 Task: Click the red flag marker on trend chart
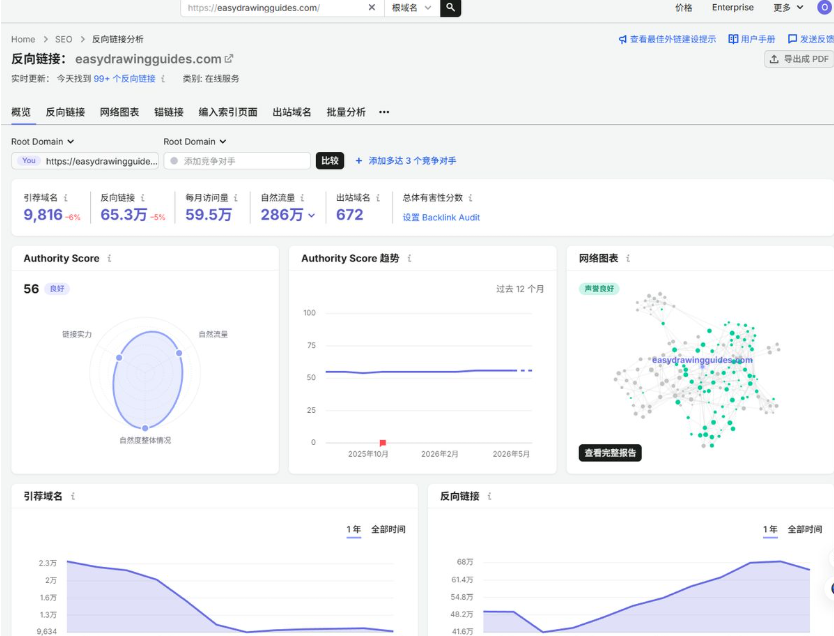(382, 442)
